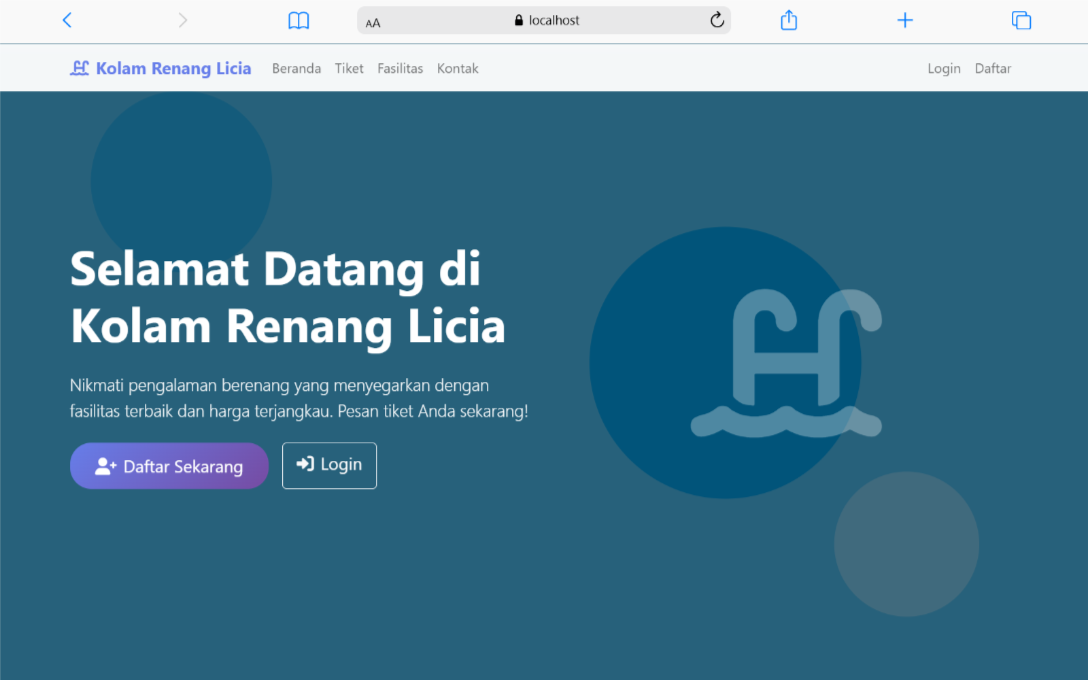Tap the share icon in the toolbar

point(789,20)
